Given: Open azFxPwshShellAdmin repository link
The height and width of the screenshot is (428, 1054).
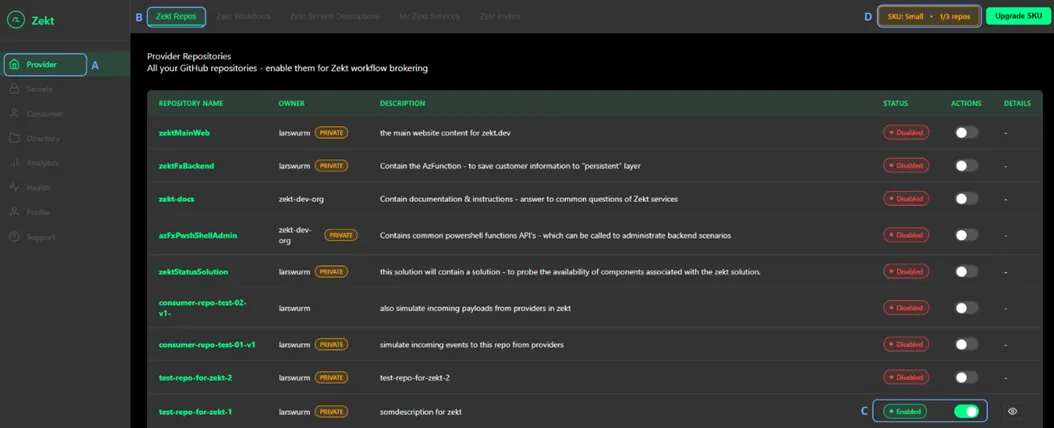Looking at the screenshot, I should [198, 235].
